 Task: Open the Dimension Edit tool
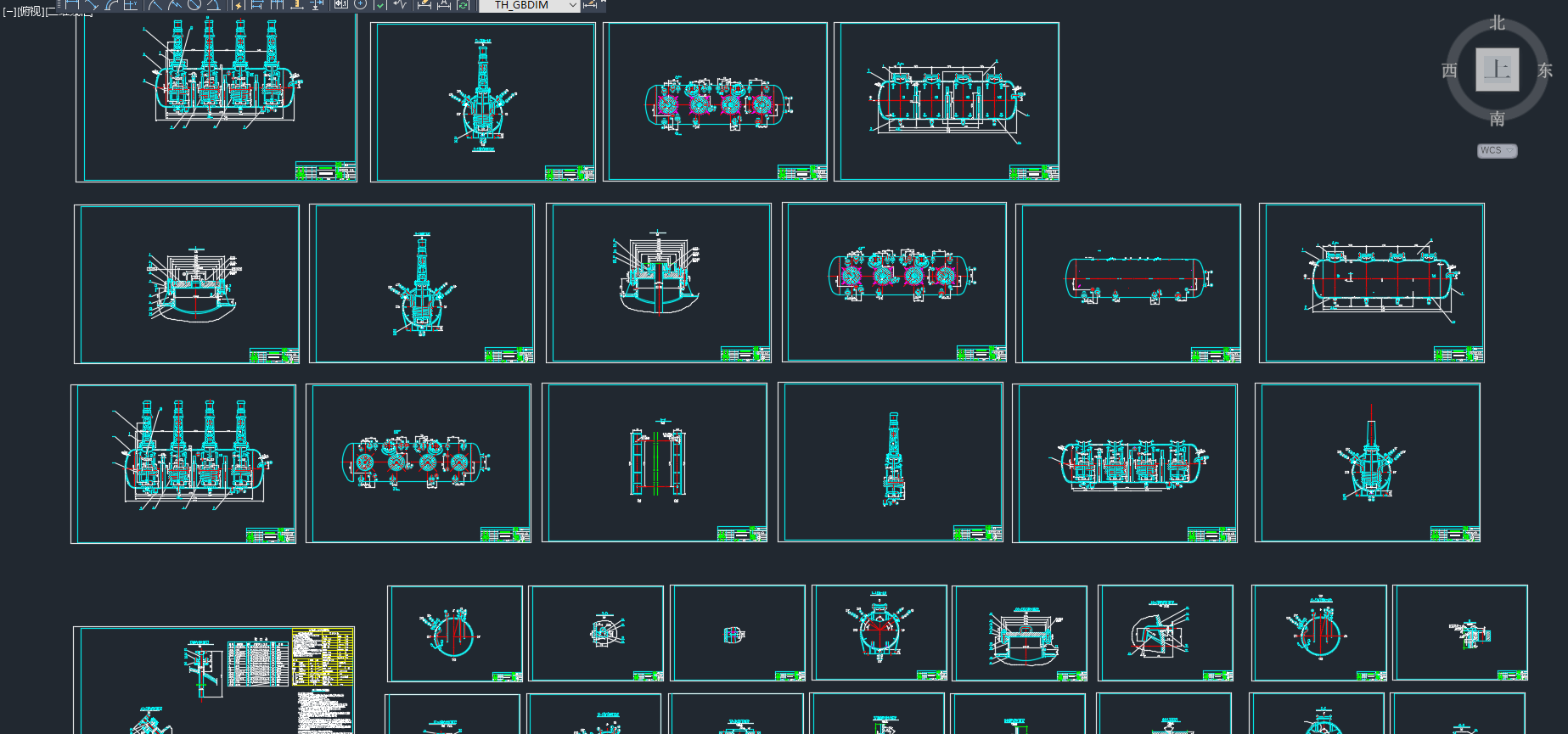424,4
